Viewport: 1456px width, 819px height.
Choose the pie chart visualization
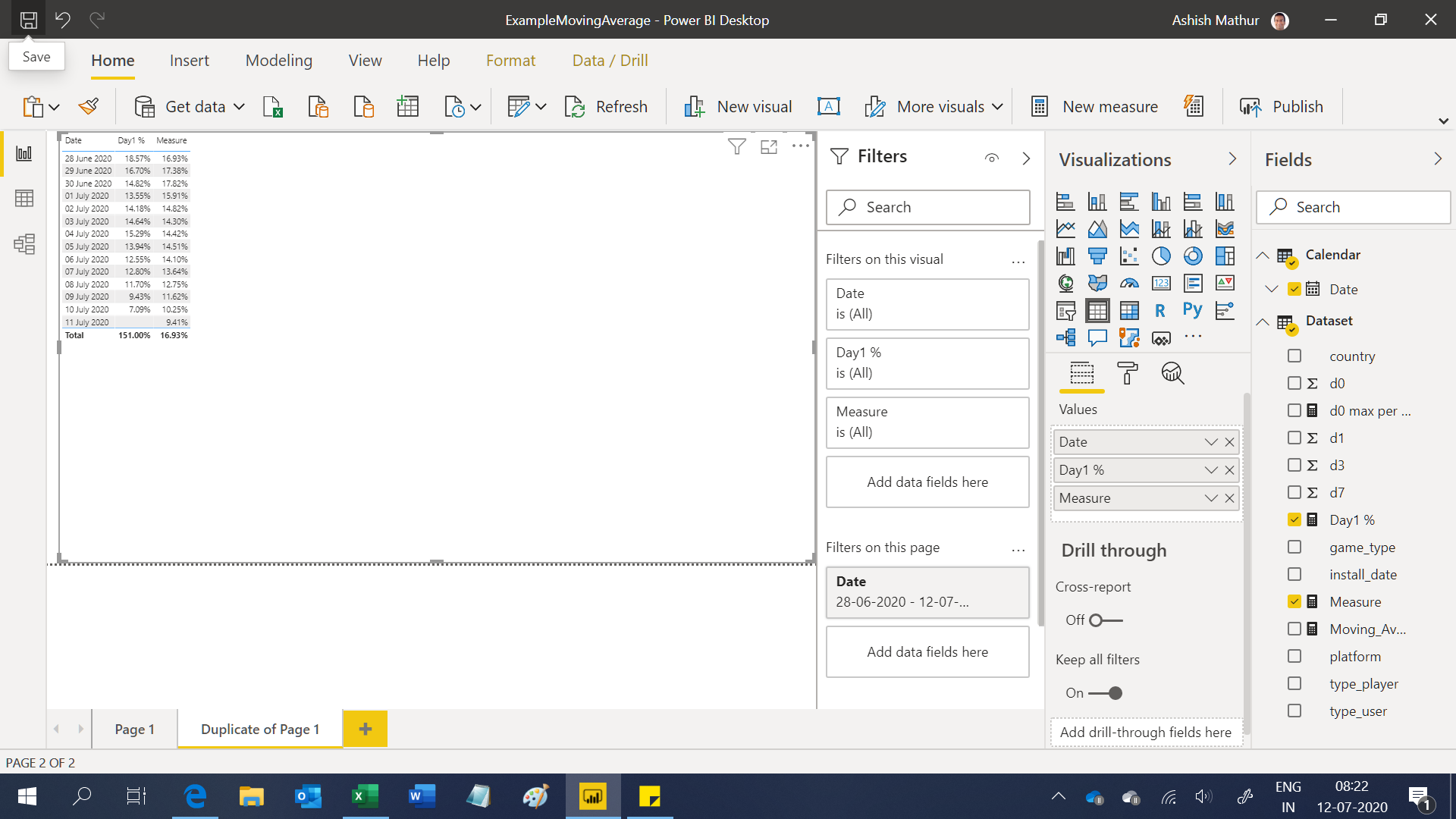pos(1161,256)
